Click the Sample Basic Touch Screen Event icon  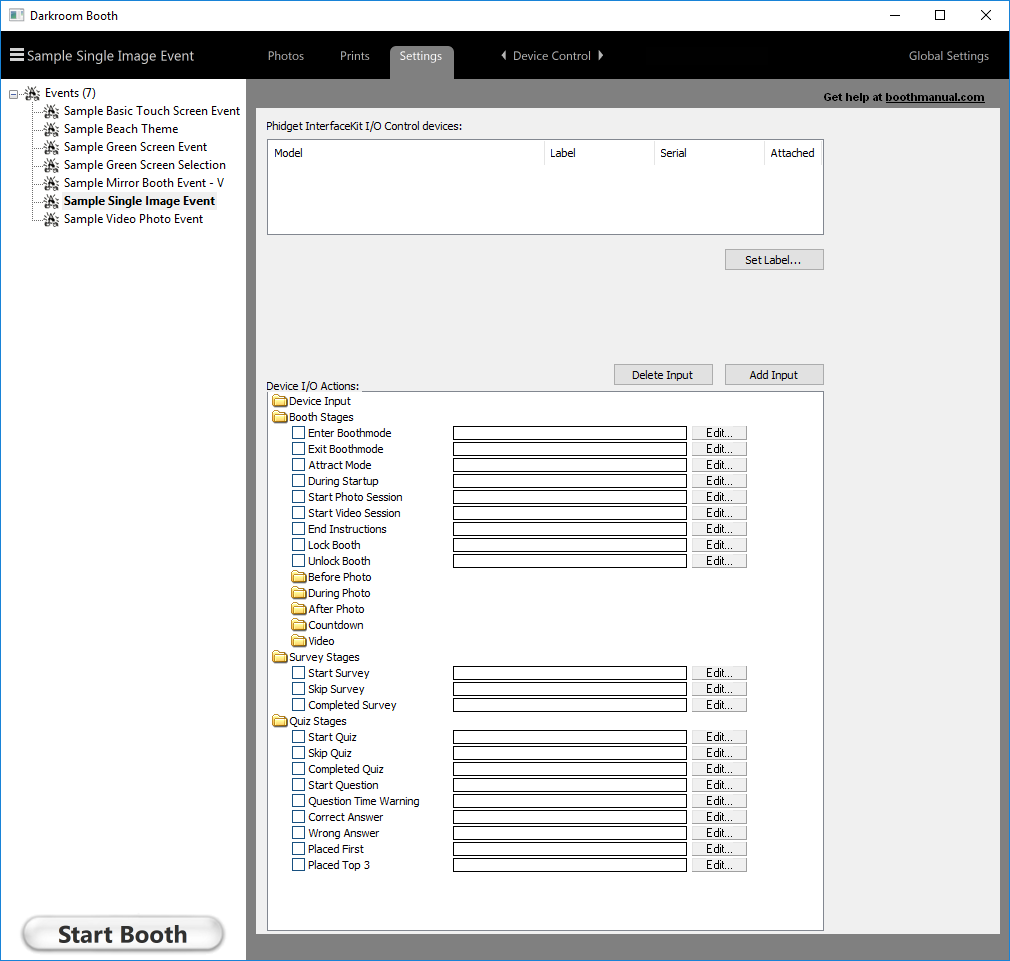pos(52,111)
